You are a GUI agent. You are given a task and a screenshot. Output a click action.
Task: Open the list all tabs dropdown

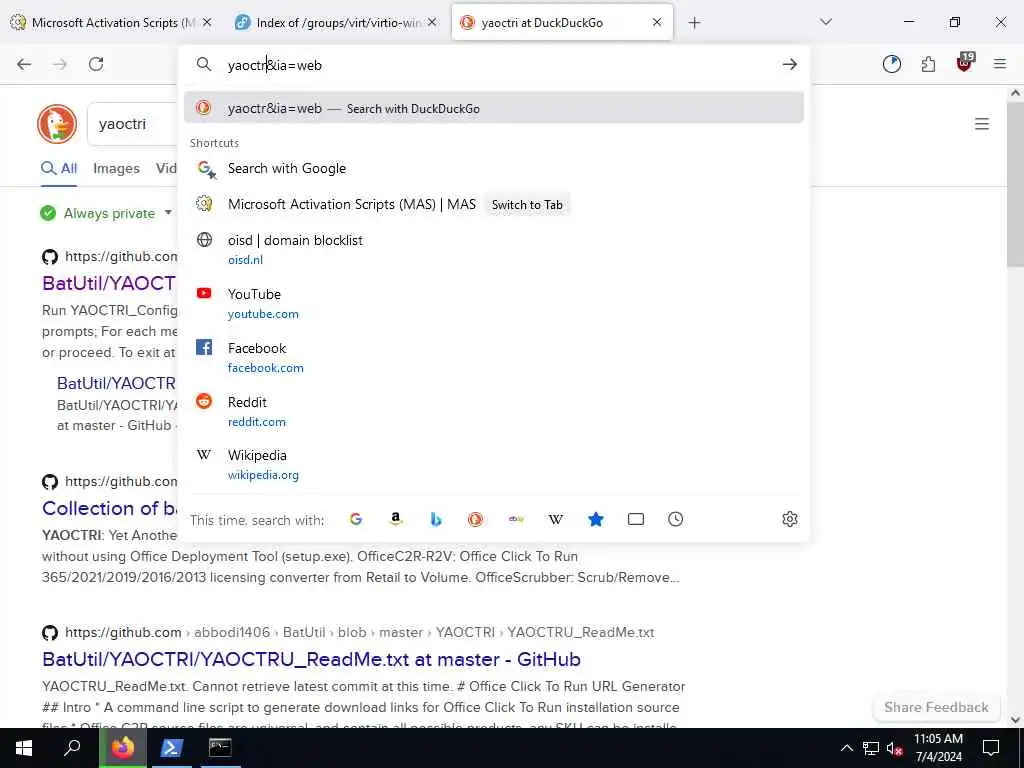point(825,22)
